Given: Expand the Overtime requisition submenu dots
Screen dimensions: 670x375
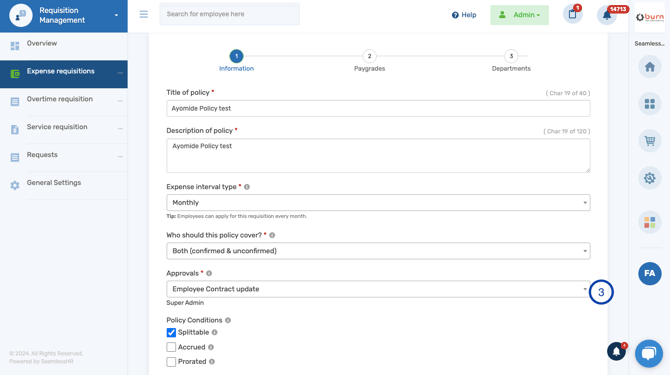Looking at the screenshot, I should coord(120,101).
